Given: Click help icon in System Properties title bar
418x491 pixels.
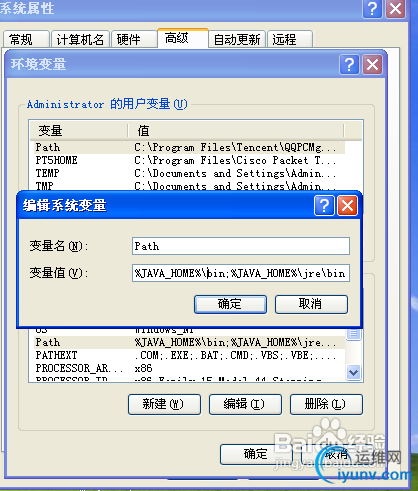Looking at the screenshot, I should [372, 9].
